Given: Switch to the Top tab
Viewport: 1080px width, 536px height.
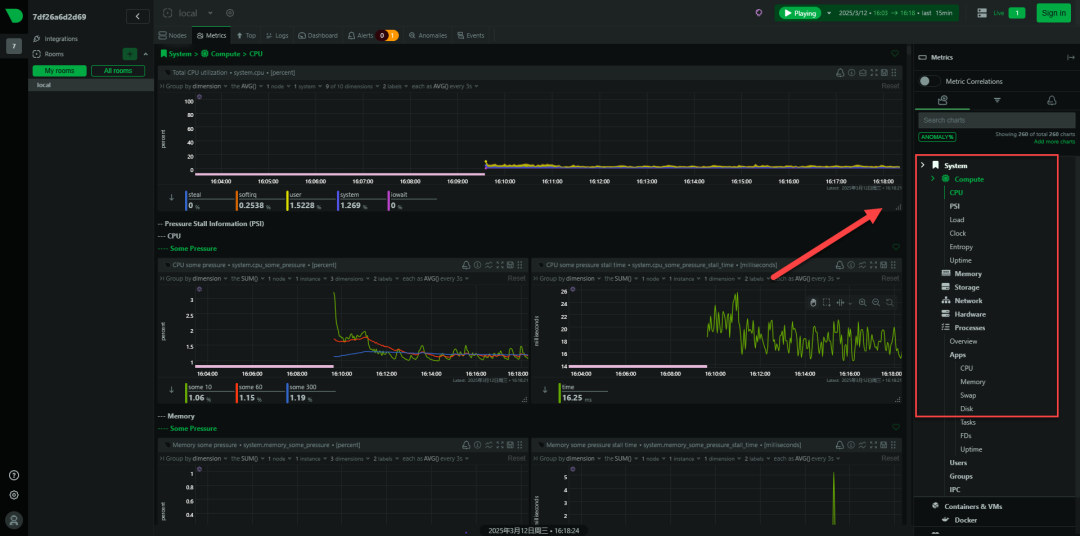Looking at the screenshot, I should (x=246, y=35).
